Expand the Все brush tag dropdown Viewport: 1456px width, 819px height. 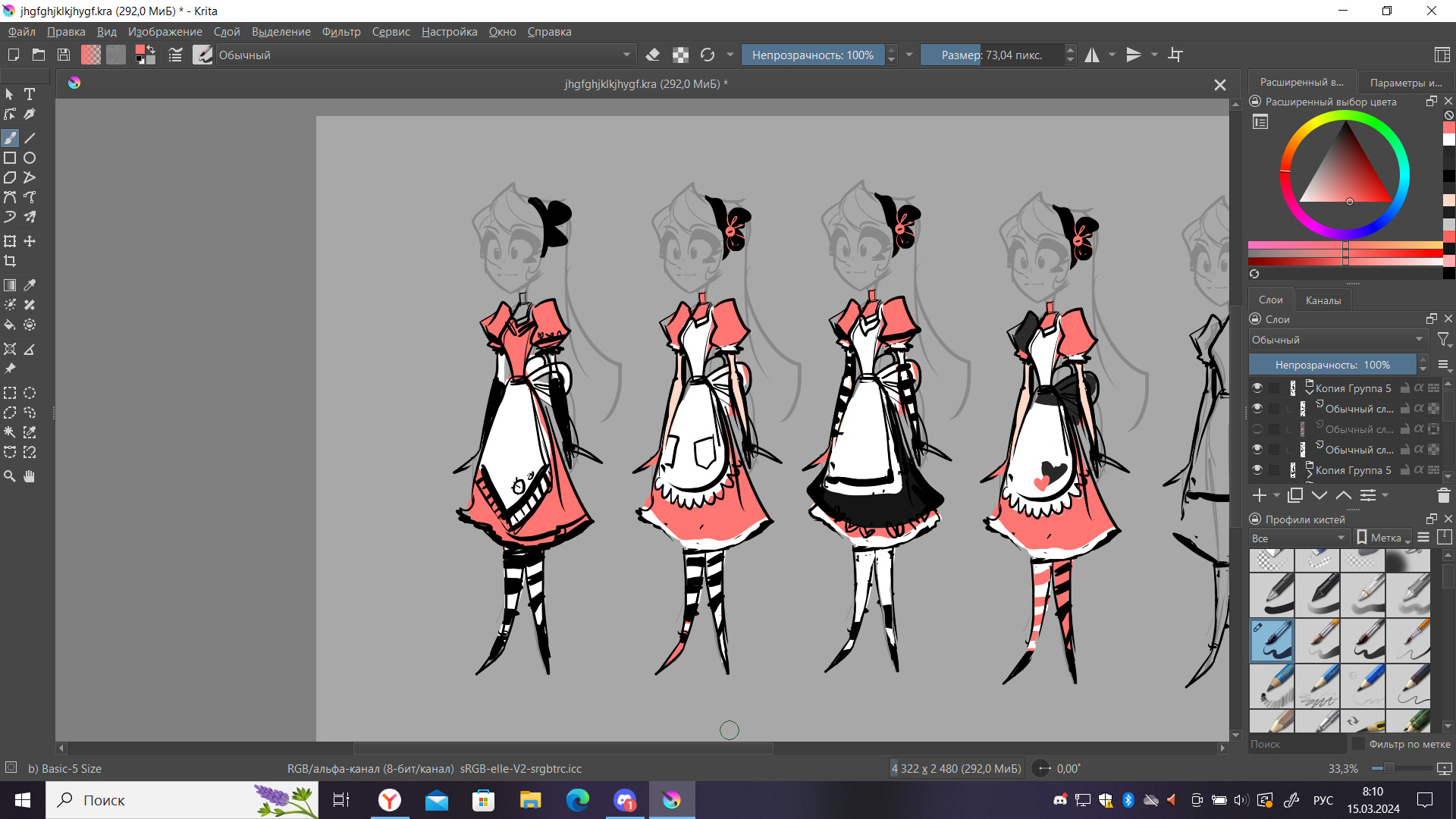[1298, 538]
